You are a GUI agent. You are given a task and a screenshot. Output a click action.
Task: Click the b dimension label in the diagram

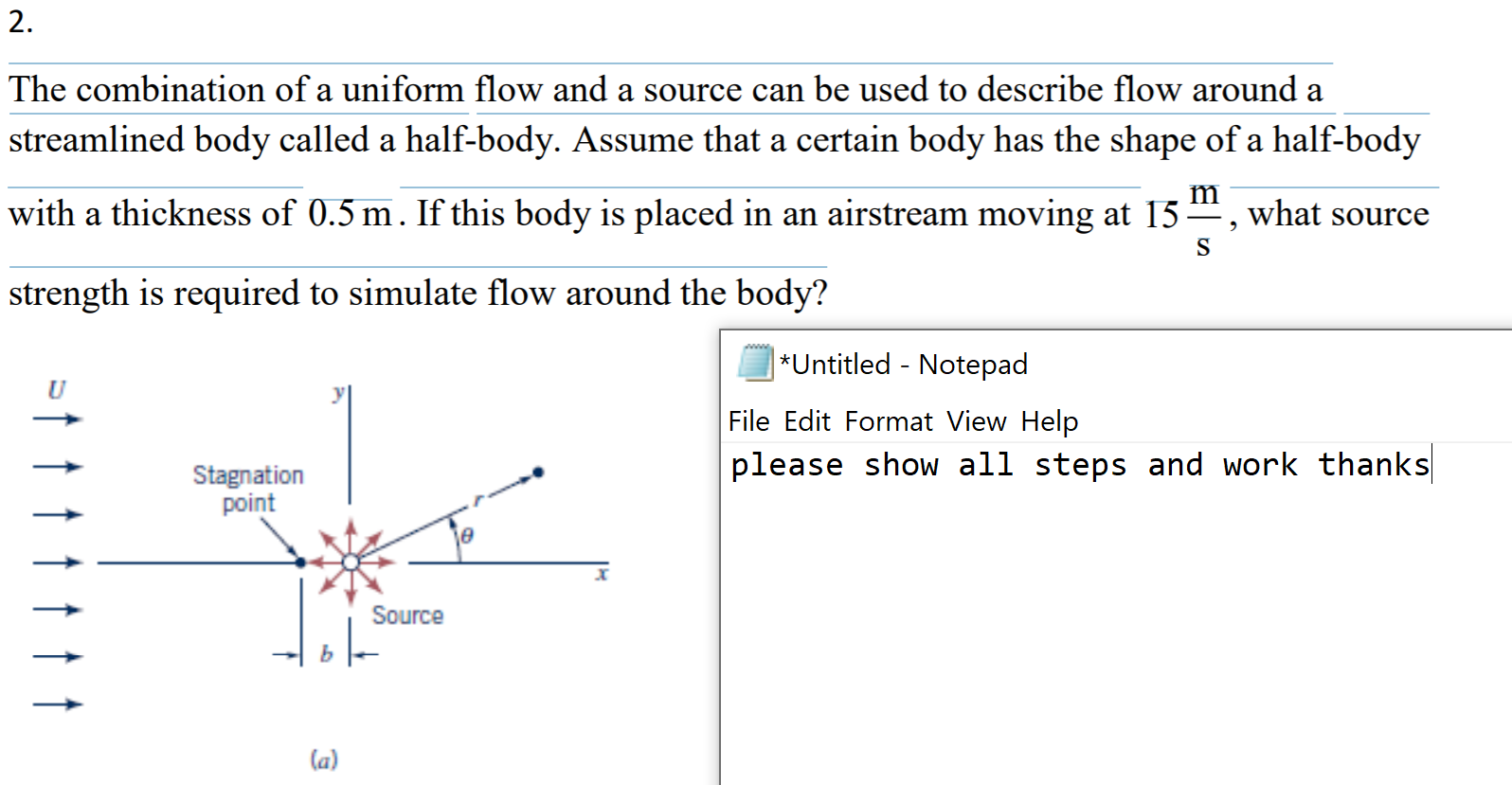click(x=327, y=652)
